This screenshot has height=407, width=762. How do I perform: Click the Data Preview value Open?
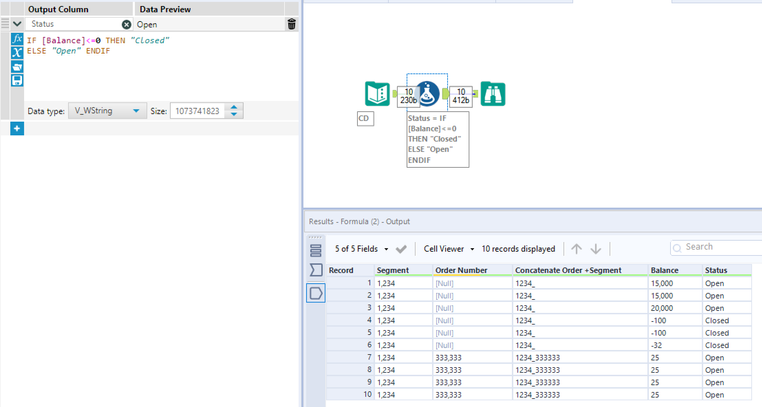coord(147,24)
